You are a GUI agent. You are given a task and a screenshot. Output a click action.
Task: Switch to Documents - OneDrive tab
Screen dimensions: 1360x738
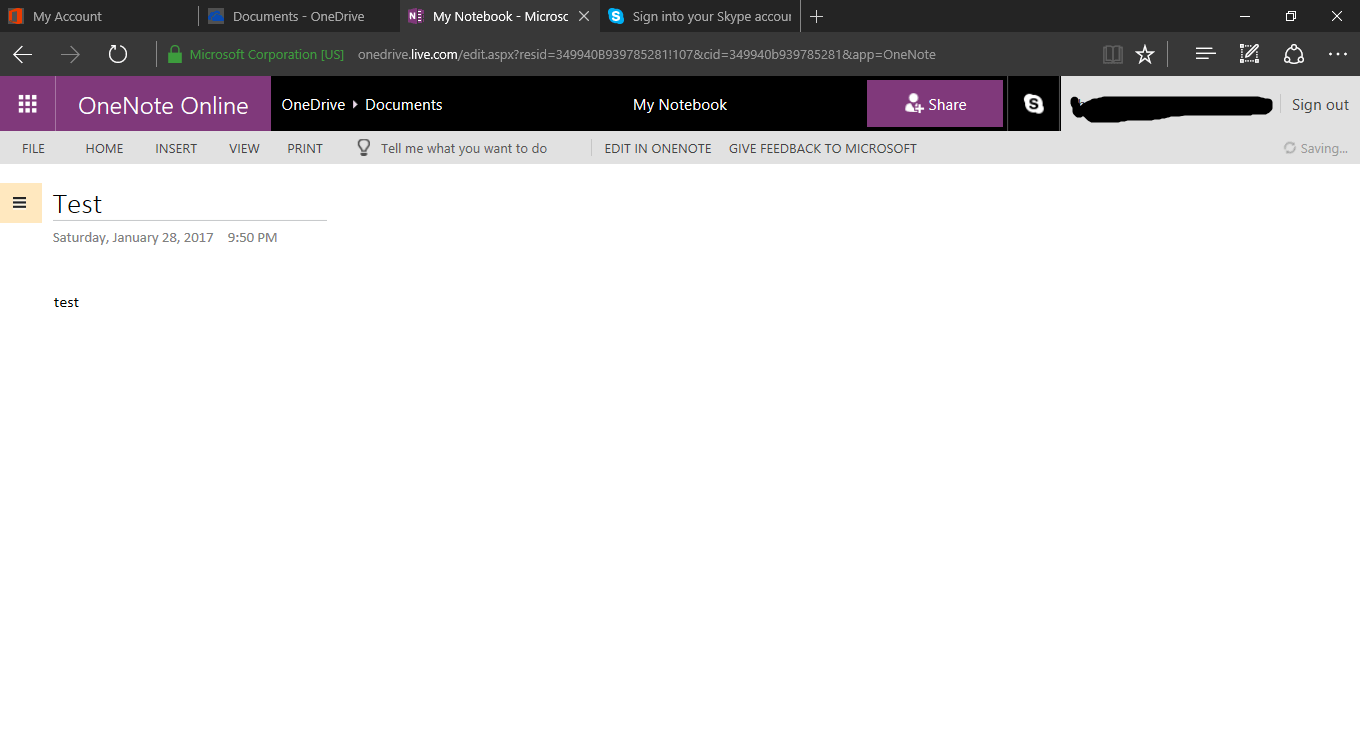[299, 16]
